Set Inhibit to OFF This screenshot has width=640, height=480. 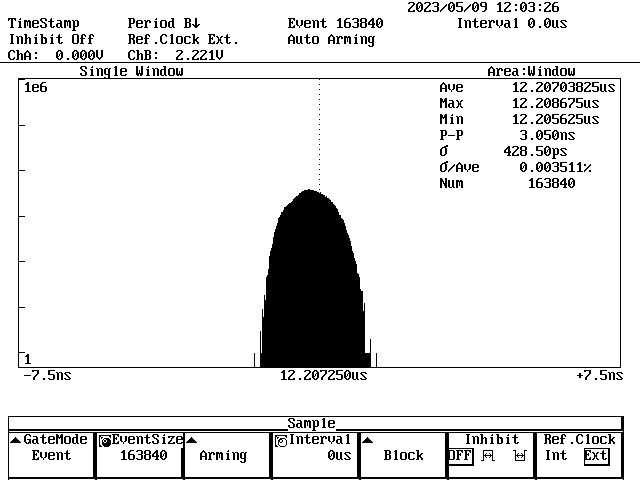[x=460, y=456]
